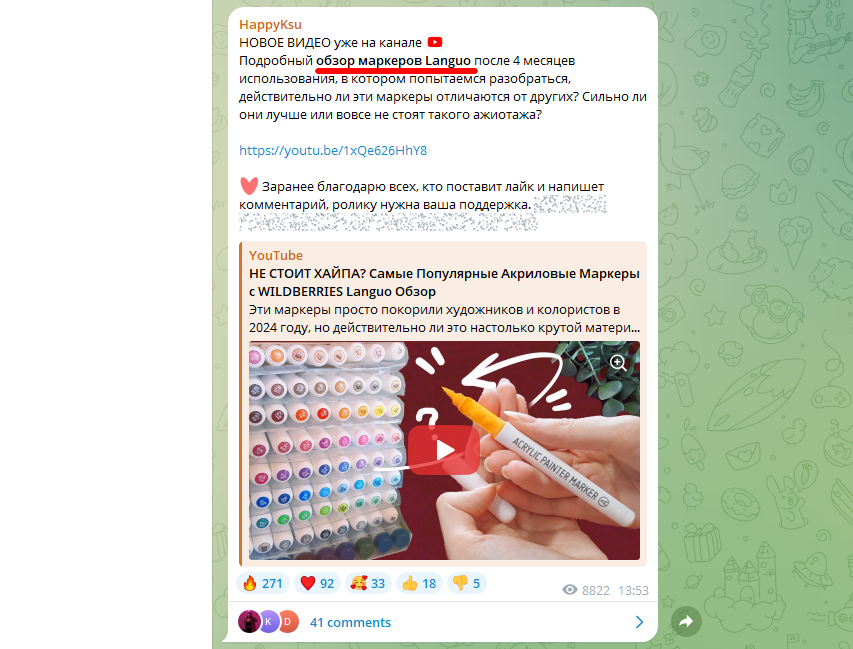Click the eye views counter icon
Image resolution: width=853 pixels, height=649 pixels.
click(x=570, y=590)
